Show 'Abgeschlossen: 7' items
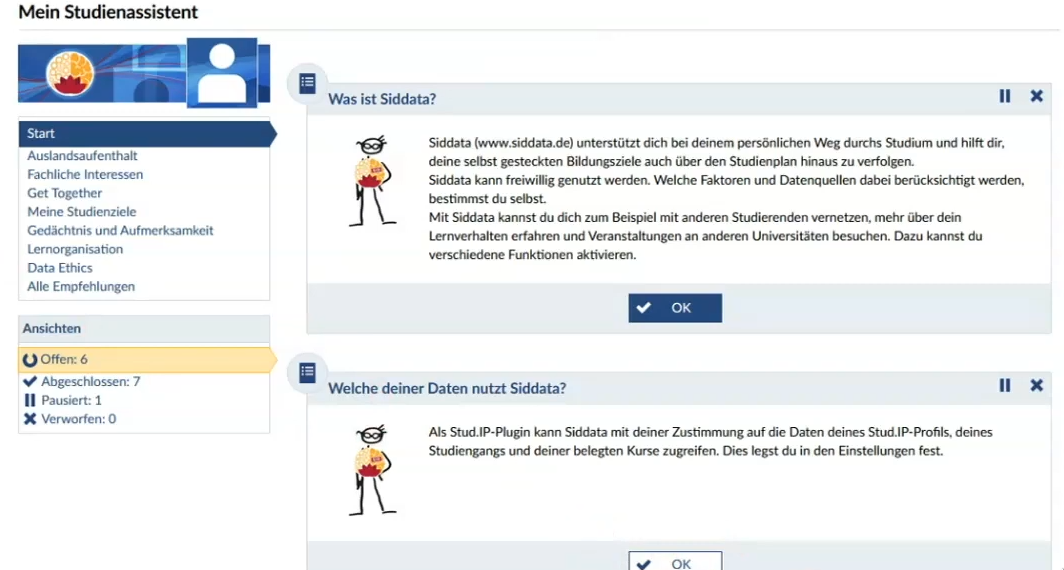 point(90,381)
